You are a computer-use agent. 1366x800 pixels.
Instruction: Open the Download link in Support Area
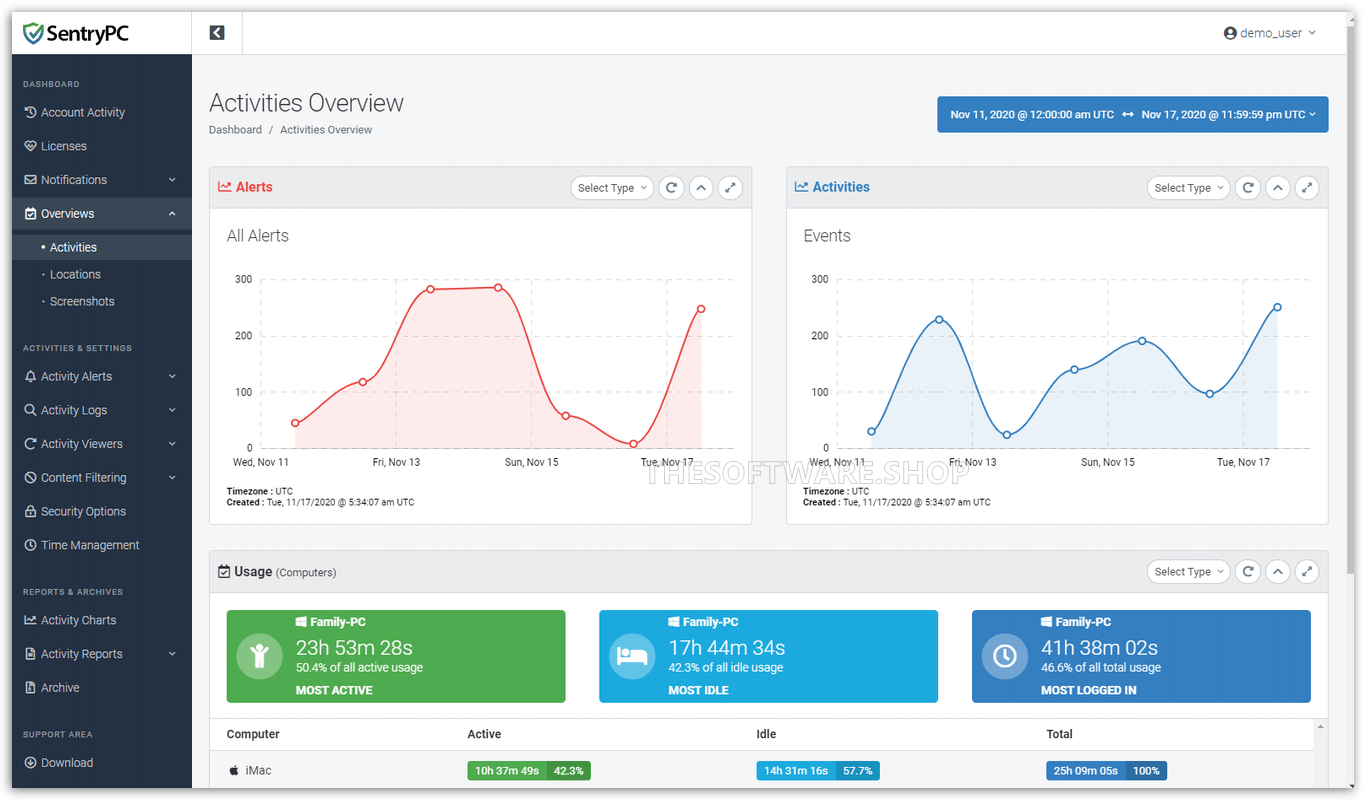[67, 762]
